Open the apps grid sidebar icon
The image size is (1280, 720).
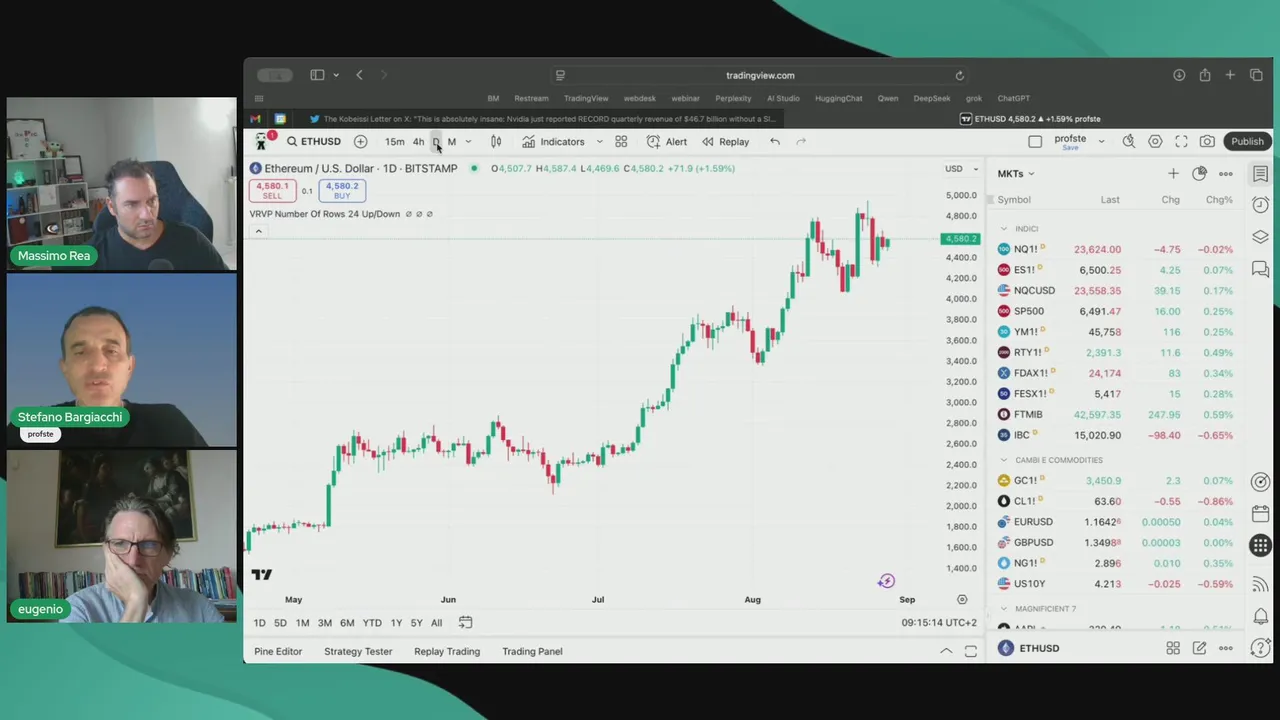[1260, 546]
